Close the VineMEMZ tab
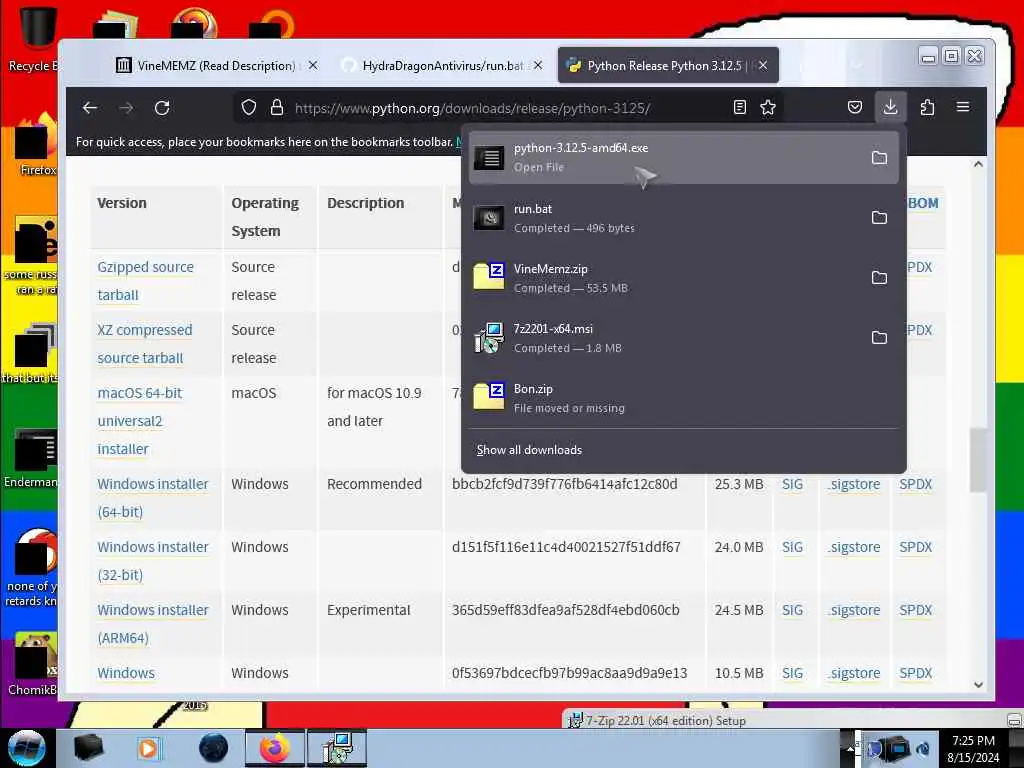 tap(313, 65)
